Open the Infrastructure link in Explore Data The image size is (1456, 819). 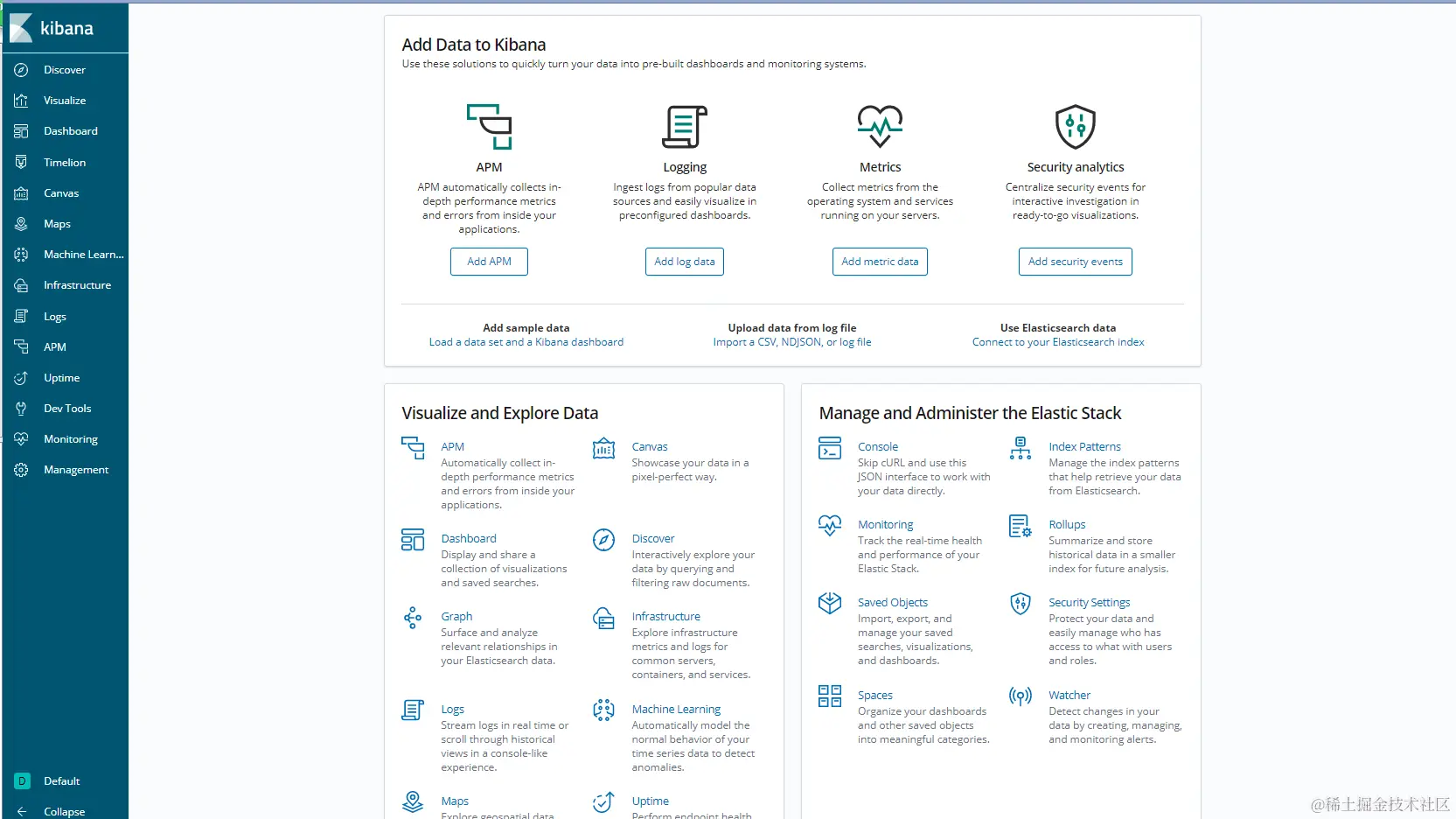click(x=666, y=617)
